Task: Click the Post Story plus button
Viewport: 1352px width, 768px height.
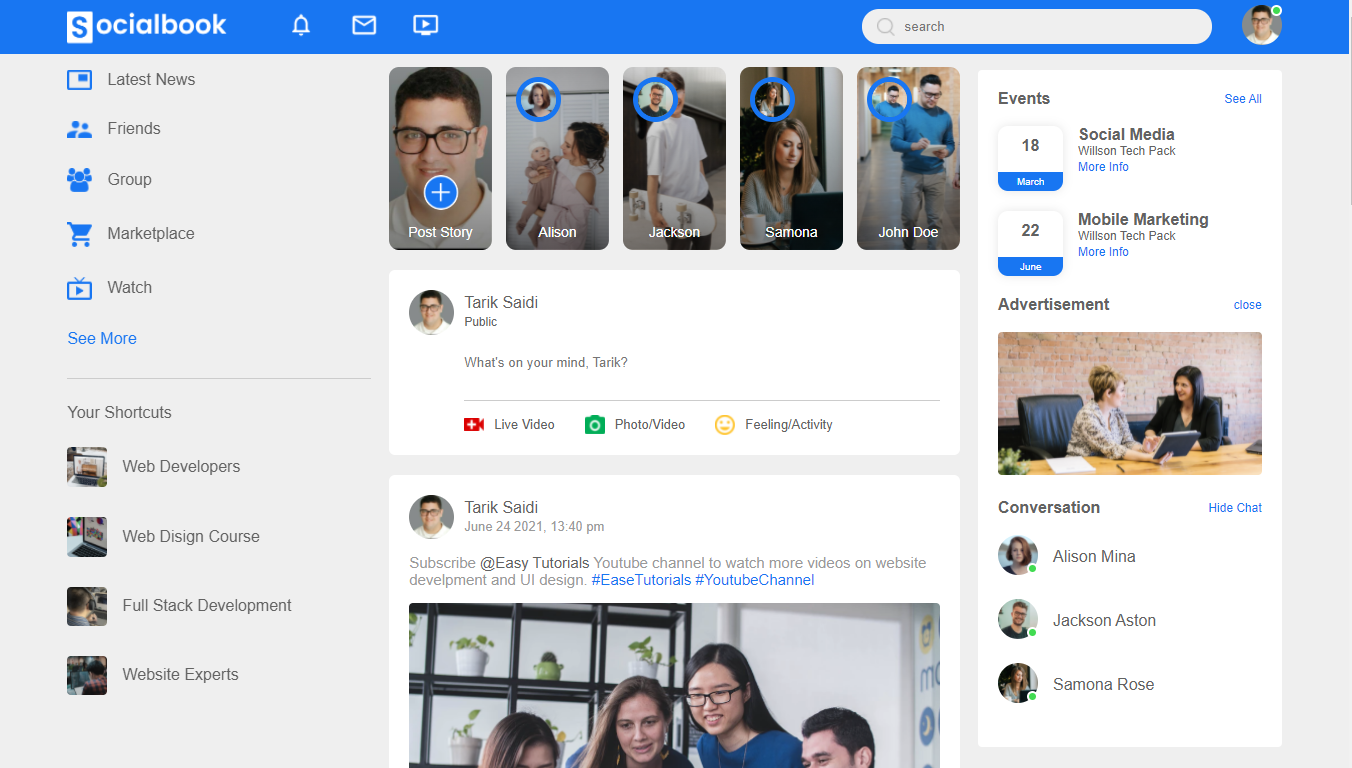Action: 440,192
